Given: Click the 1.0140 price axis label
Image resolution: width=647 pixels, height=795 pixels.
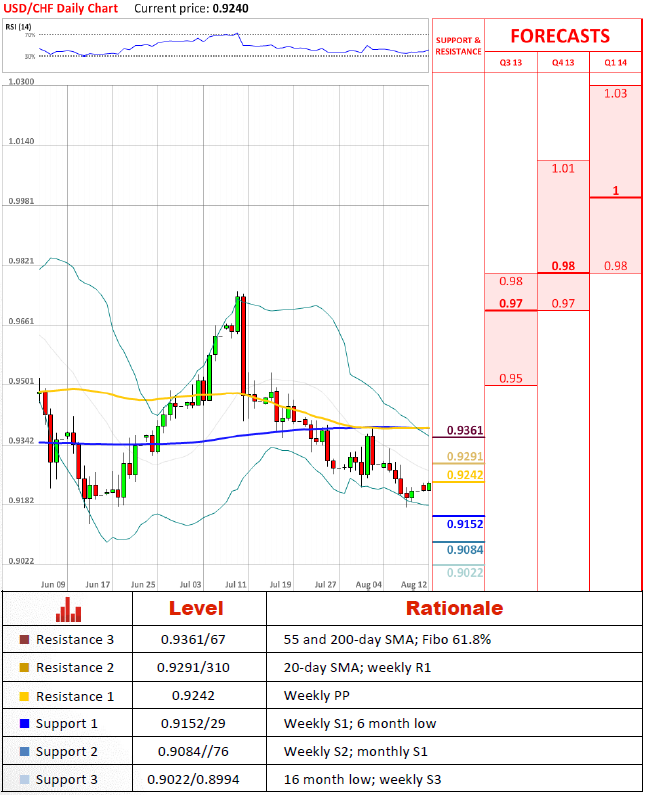Looking at the screenshot, I should [21, 141].
